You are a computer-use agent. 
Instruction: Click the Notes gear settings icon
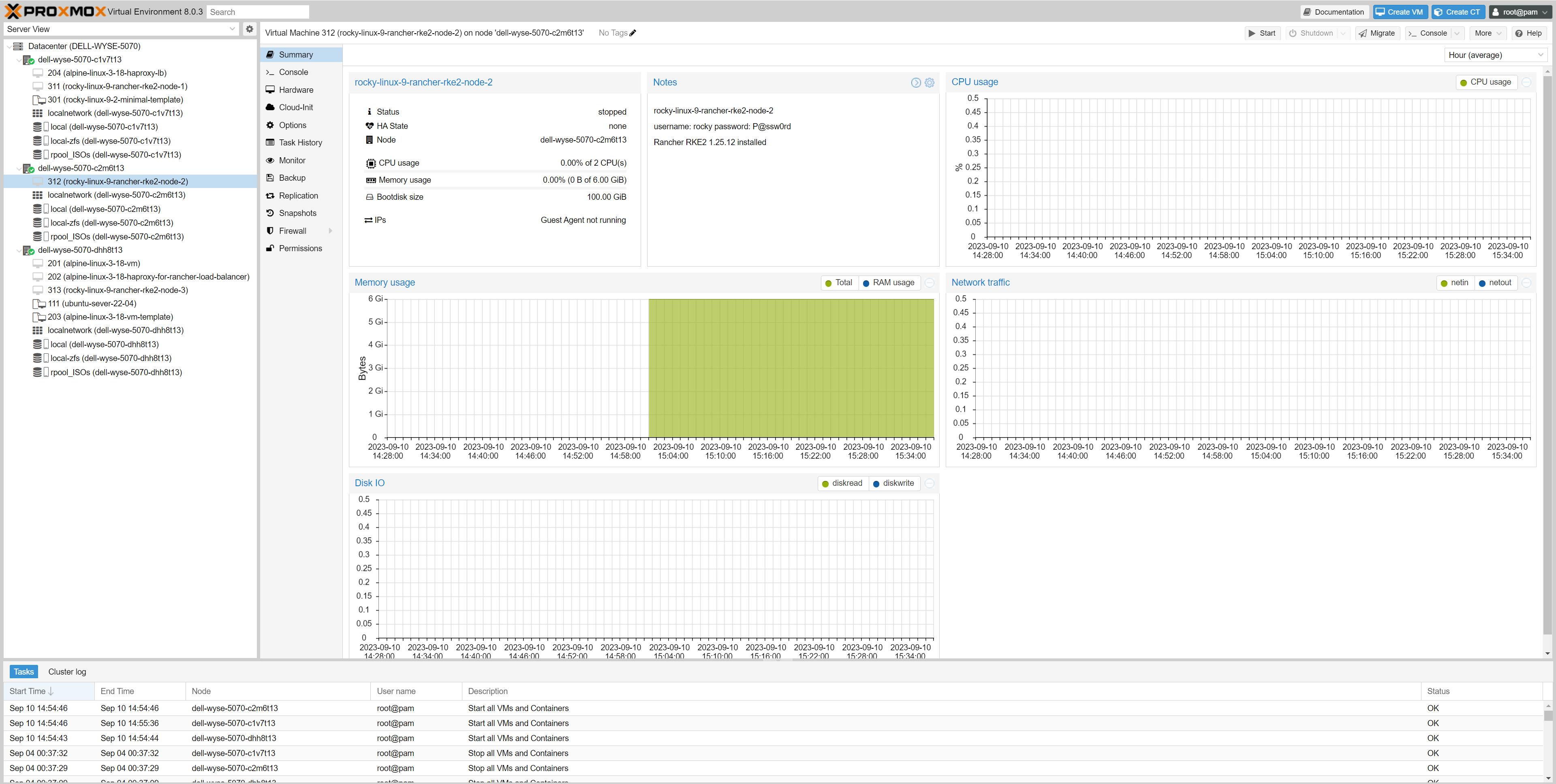929,83
